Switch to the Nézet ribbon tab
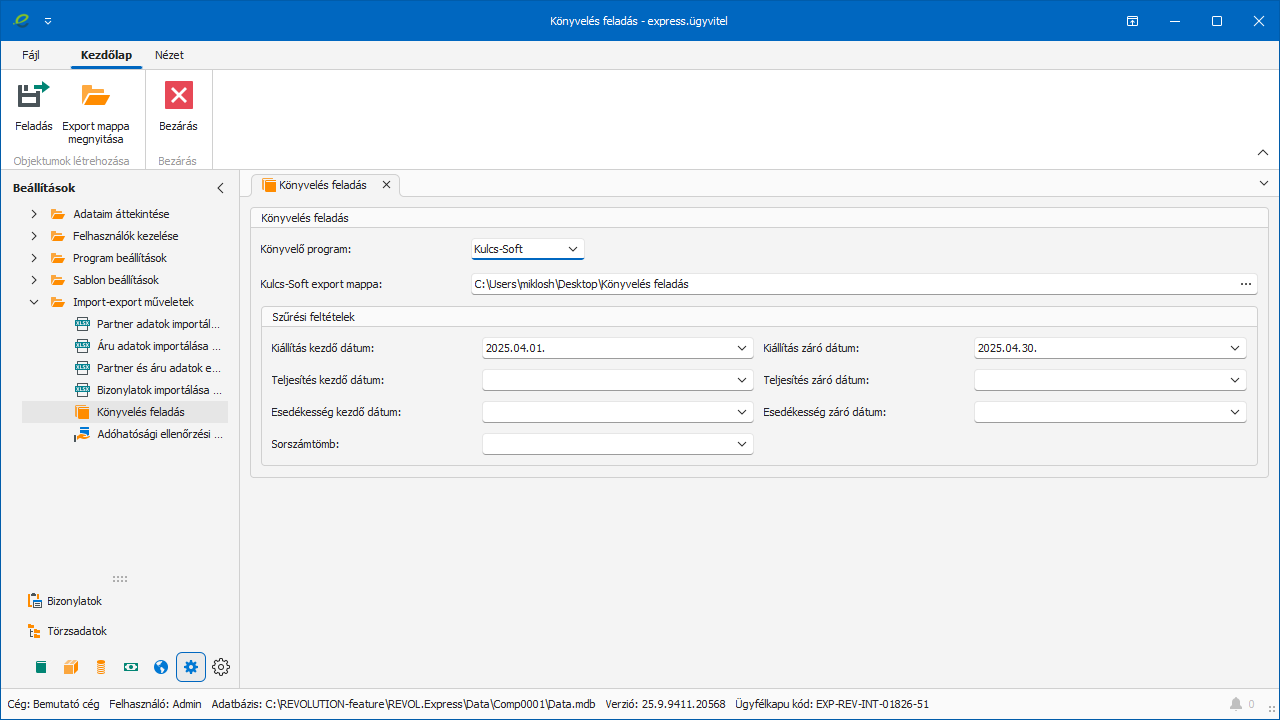Screen dimensions: 1280x720 click(x=169, y=55)
